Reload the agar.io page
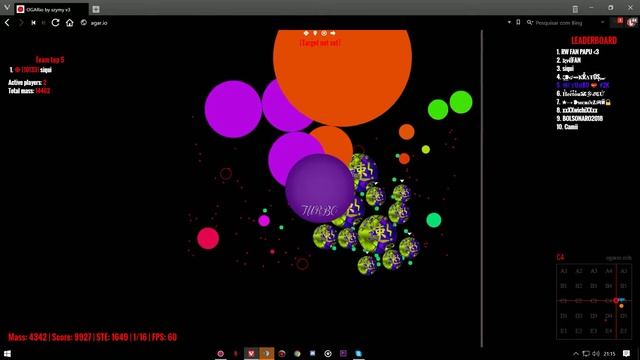Image resolution: width=640 pixels, height=360 pixels. [x=56, y=22]
